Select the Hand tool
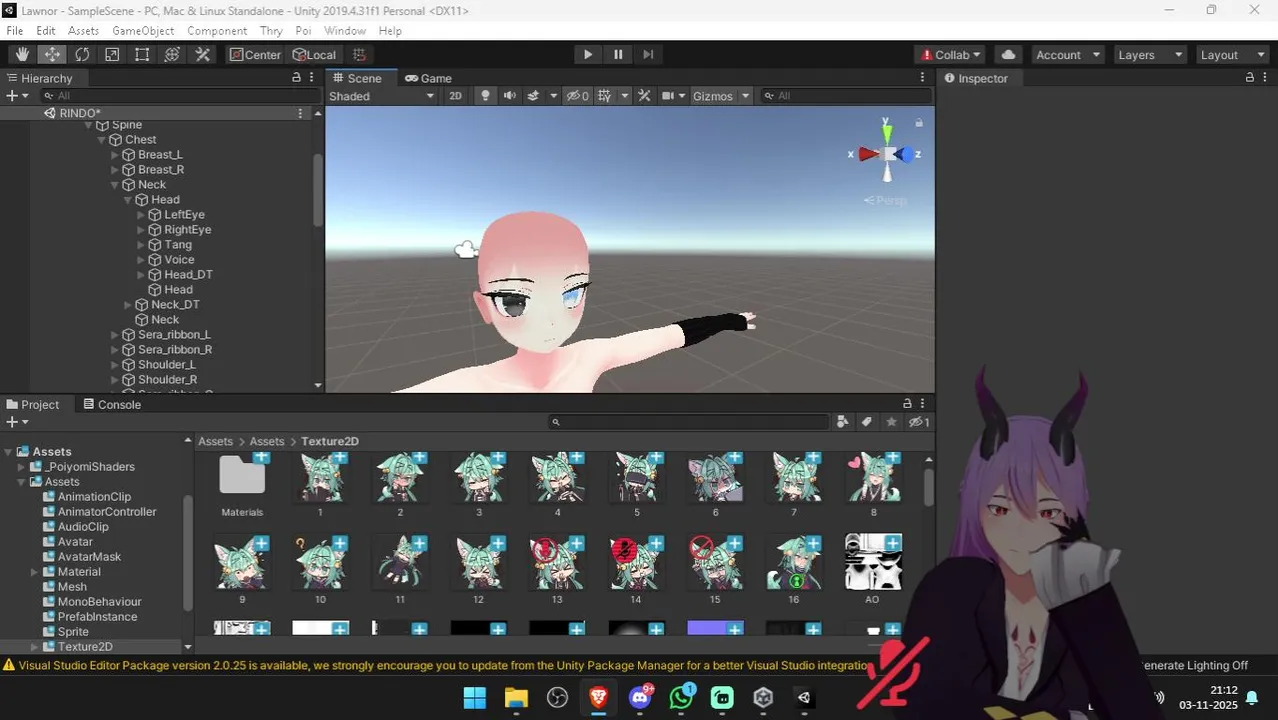The width and height of the screenshot is (1278, 720). (x=22, y=55)
